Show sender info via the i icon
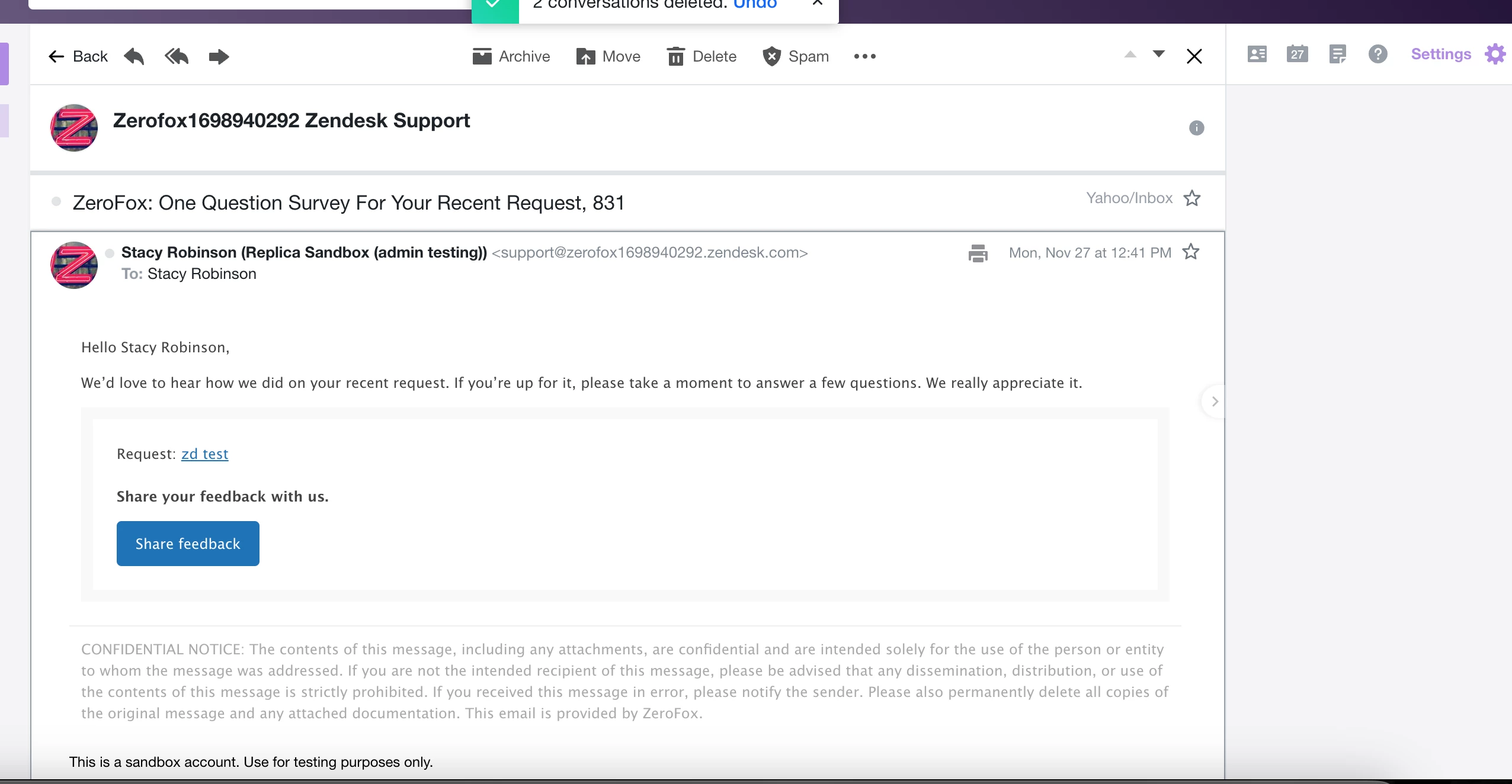1512x784 pixels. pyautogui.click(x=1196, y=128)
